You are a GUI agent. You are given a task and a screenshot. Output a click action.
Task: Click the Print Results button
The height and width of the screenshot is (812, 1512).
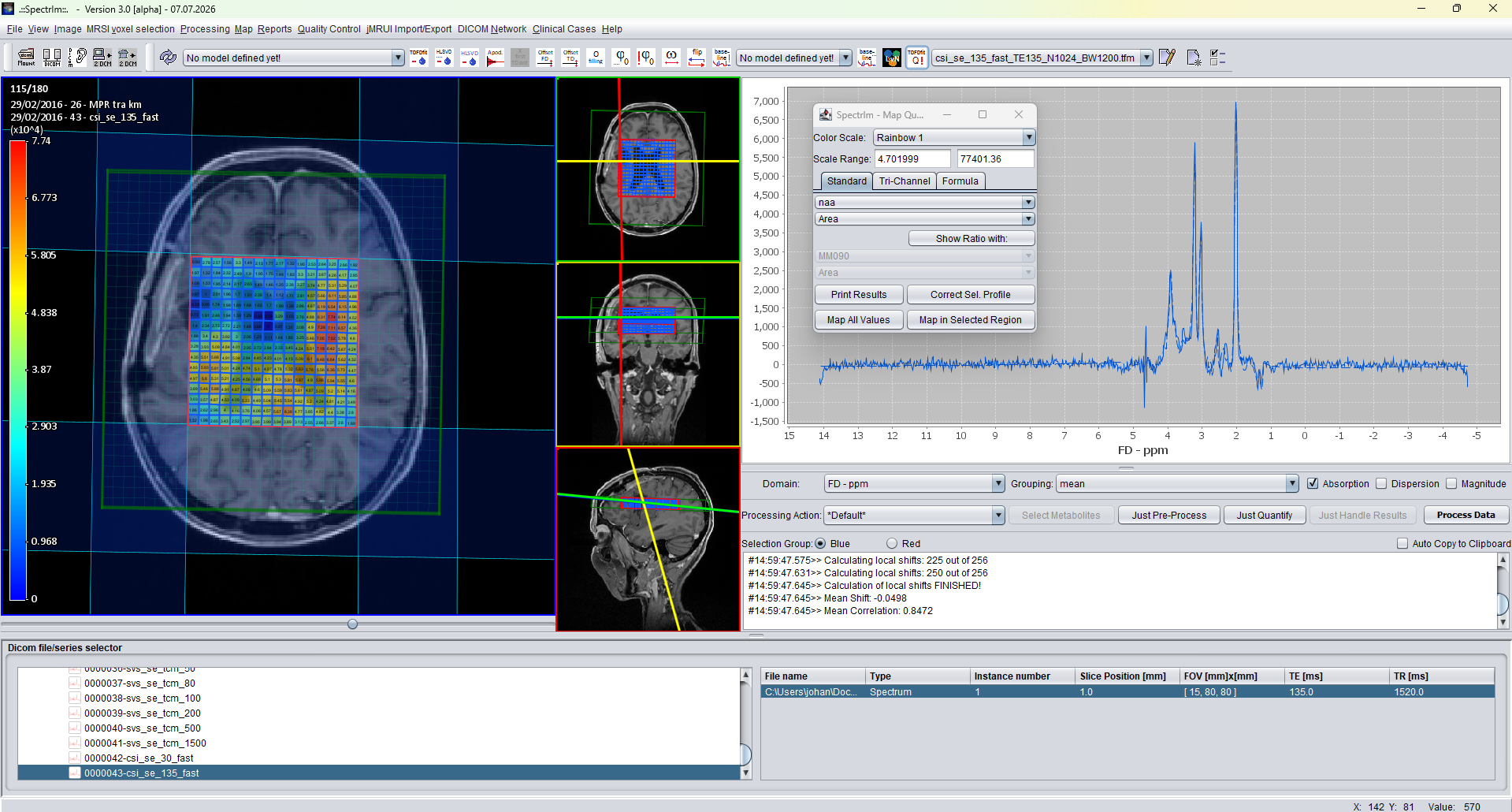[x=859, y=294]
